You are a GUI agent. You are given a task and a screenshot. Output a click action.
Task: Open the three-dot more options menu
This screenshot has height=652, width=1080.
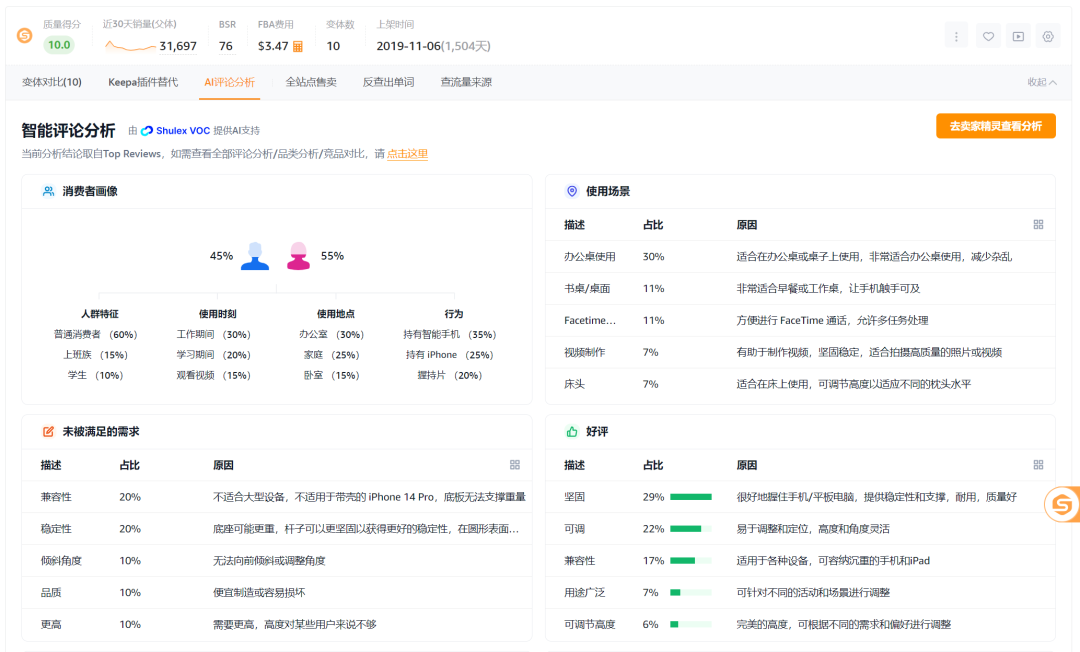tap(957, 36)
